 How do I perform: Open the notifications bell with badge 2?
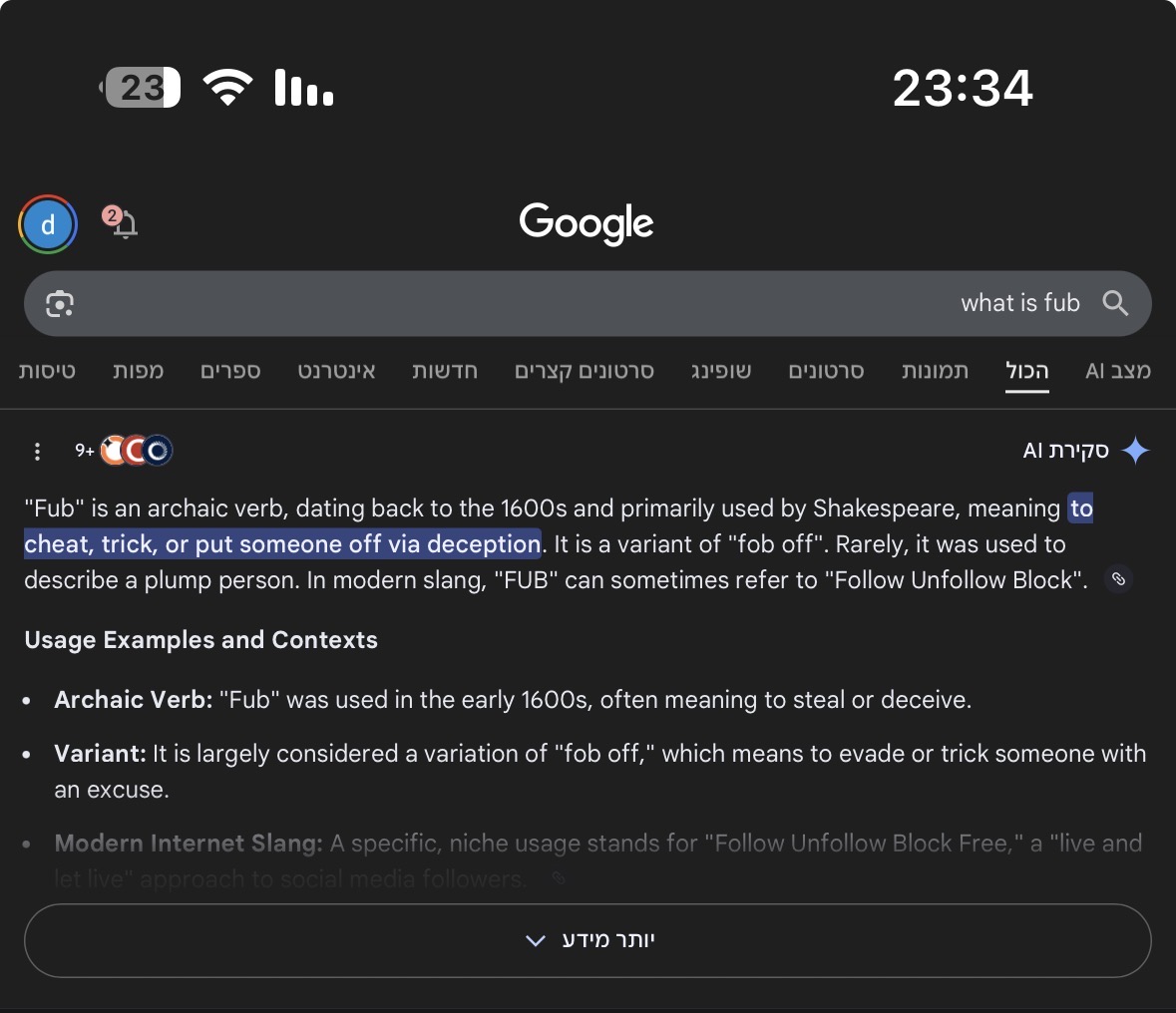pos(121,222)
